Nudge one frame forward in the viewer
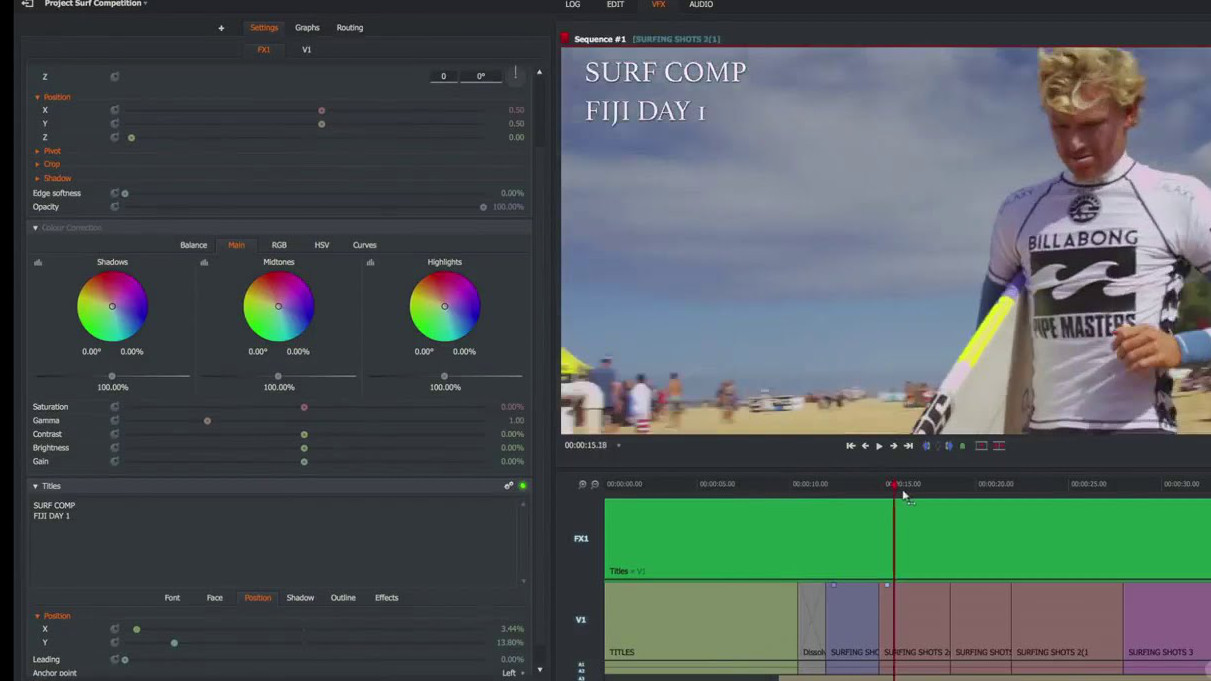Screen dimensions: 1211x681 893,446
